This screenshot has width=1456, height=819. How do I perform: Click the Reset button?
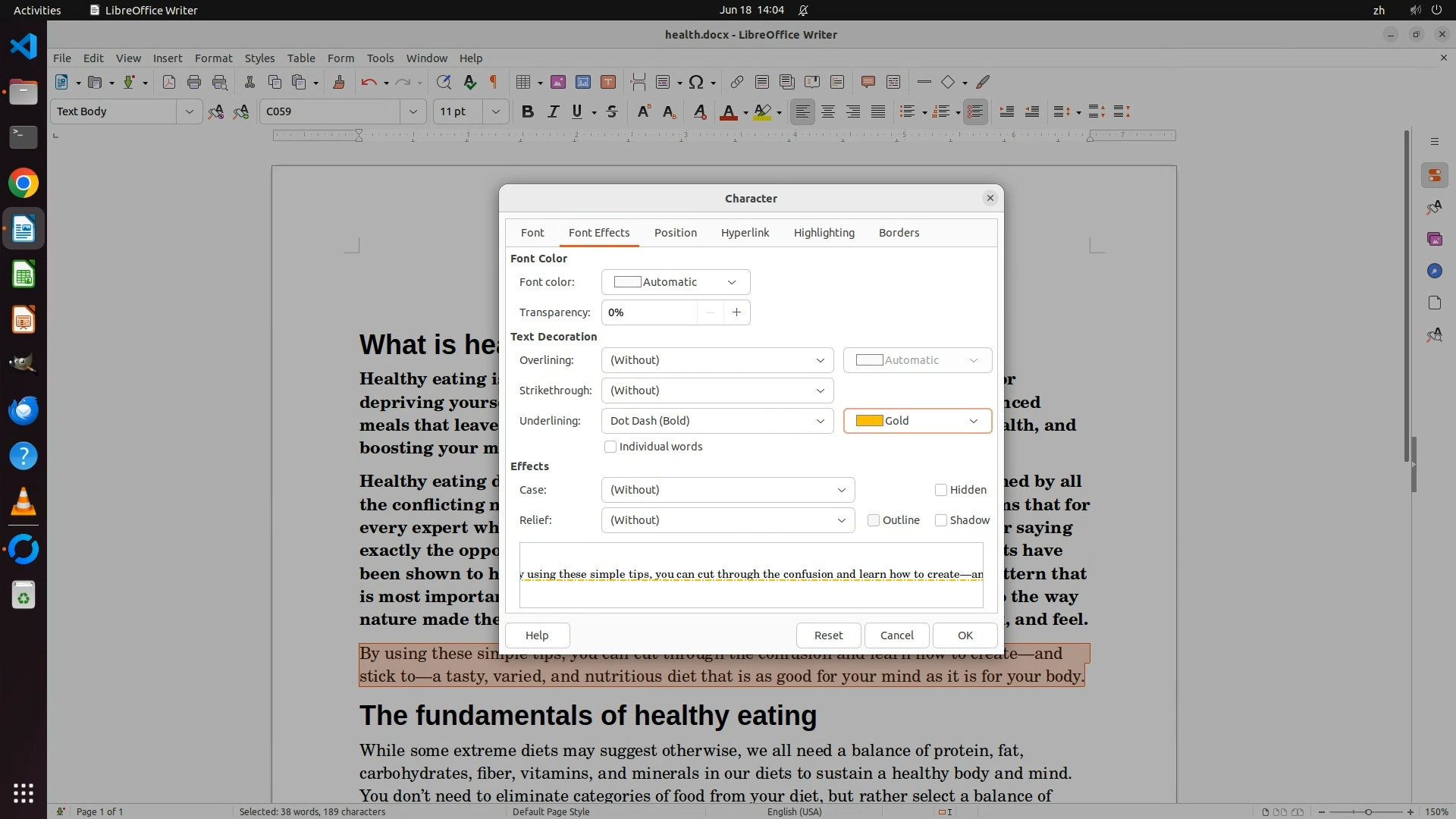828,635
